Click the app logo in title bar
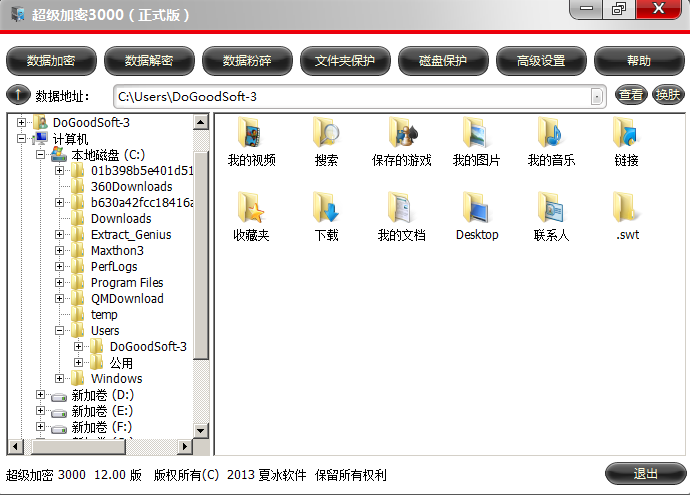The height and width of the screenshot is (495, 690). pyautogui.click(x=18, y=15)
